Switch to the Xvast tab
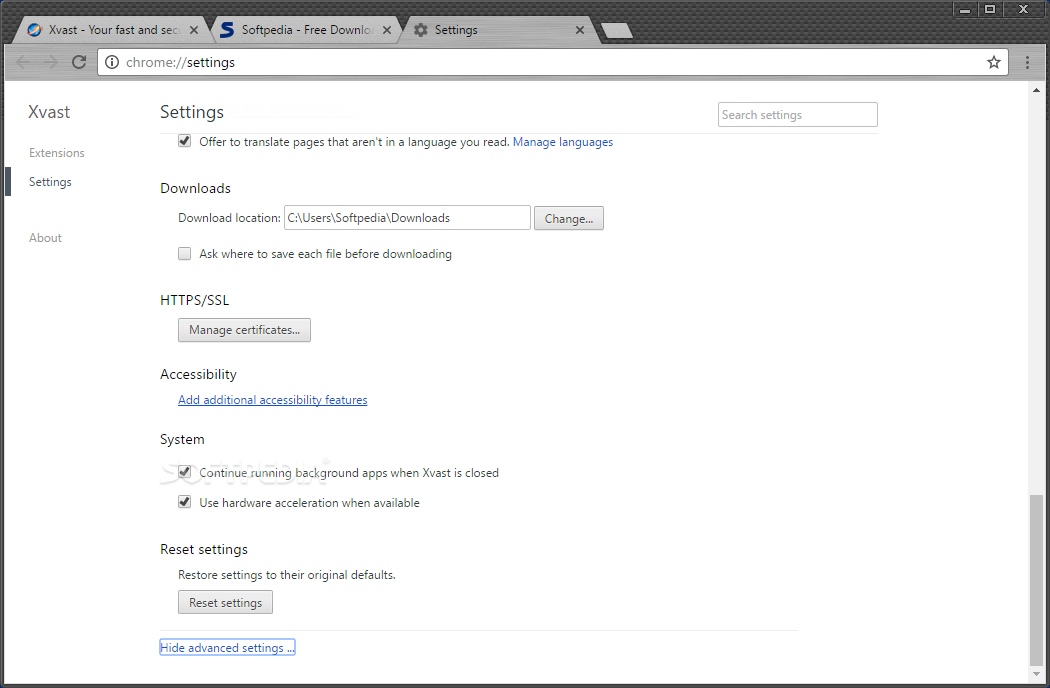Screen dimensions: 1050x688 point(112,30)
